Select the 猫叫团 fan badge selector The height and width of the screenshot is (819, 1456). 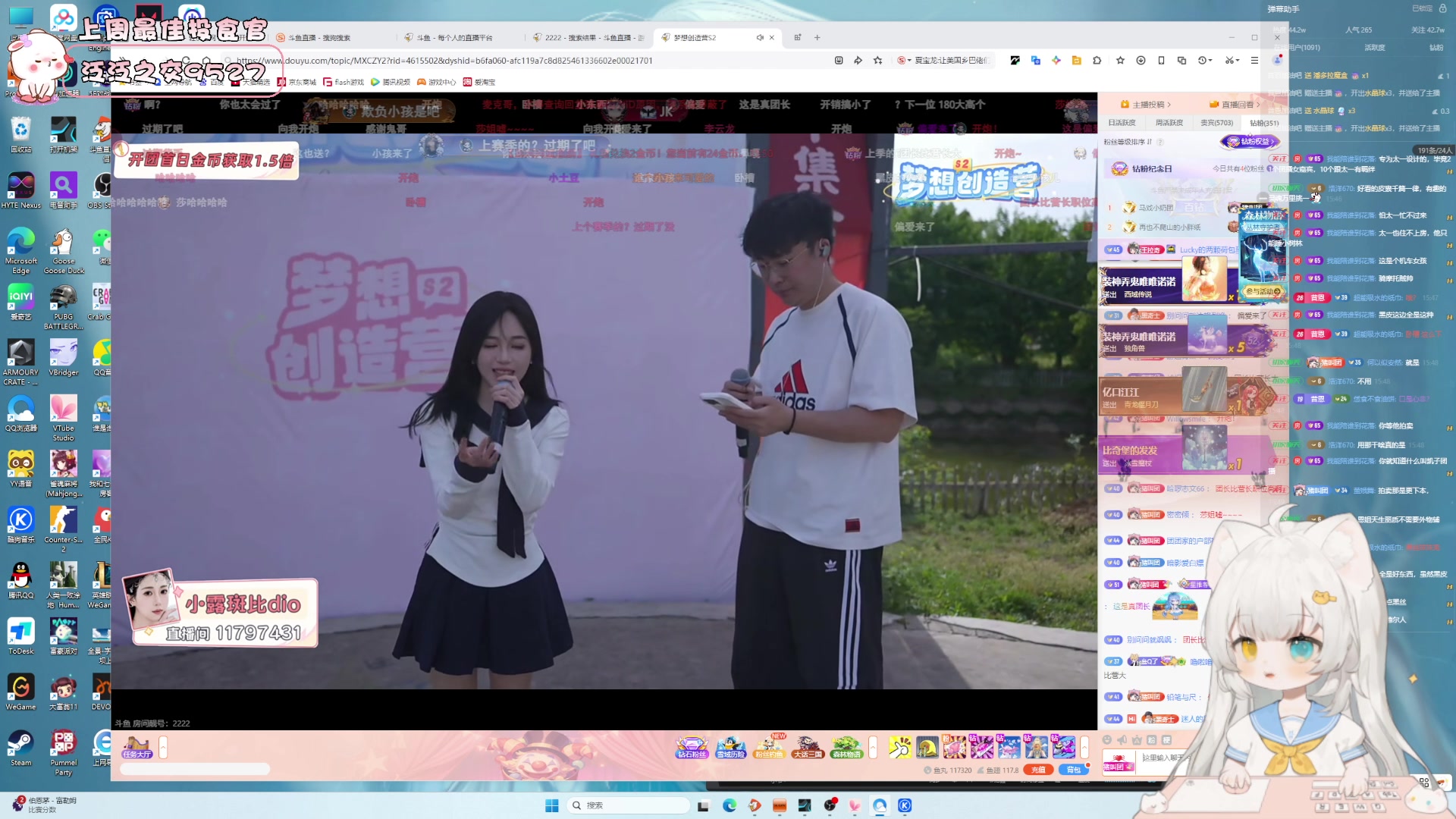click(1119, 763)
